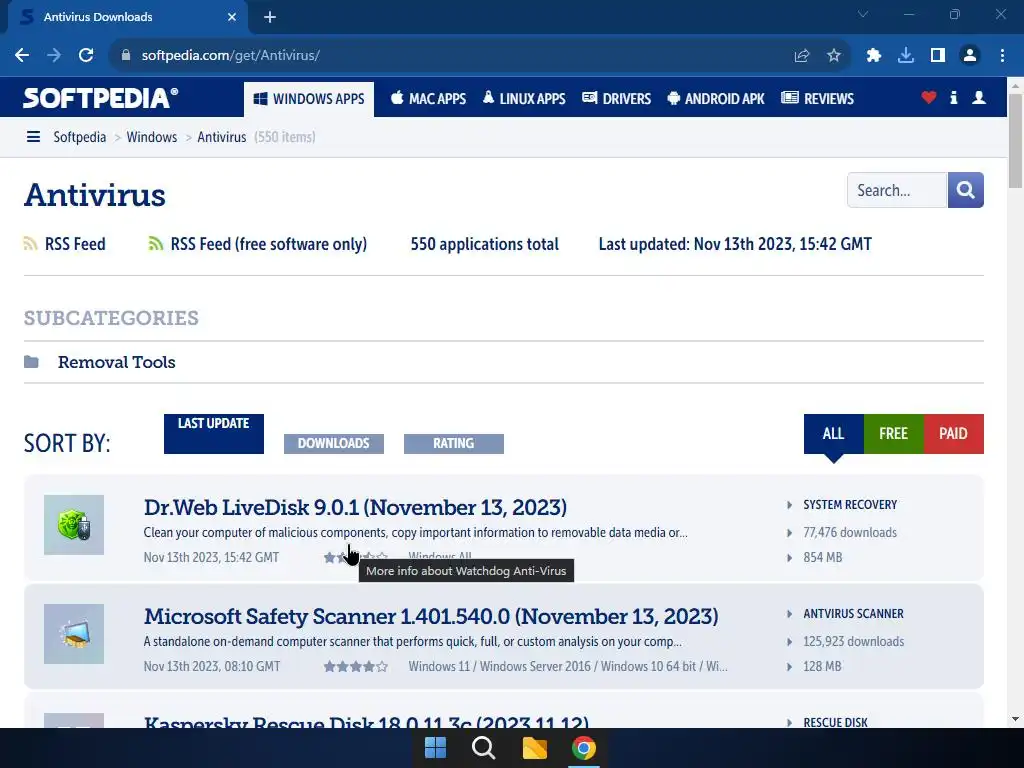1024x768 pixels.
Task: Open the hamburger menu beside breadcrumbs
Action: [33, 137]
